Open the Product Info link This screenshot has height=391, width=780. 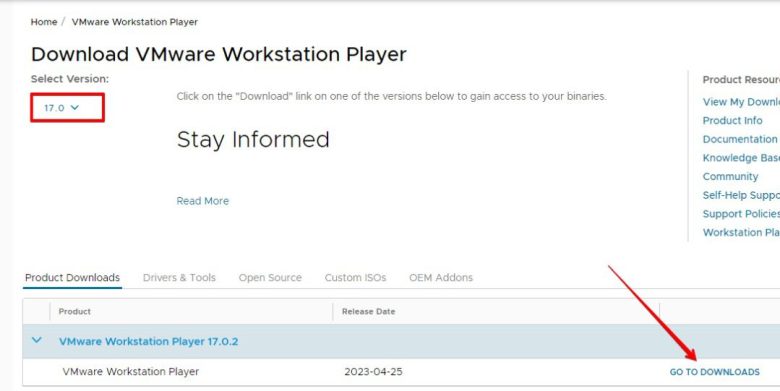tap(732, 120)
